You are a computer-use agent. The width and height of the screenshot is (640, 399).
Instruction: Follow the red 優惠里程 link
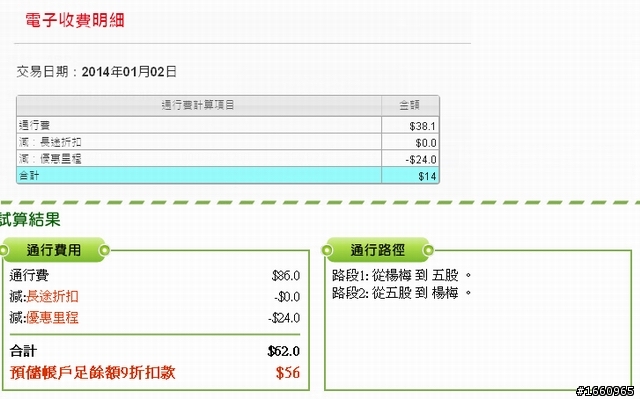pos(52,317)
